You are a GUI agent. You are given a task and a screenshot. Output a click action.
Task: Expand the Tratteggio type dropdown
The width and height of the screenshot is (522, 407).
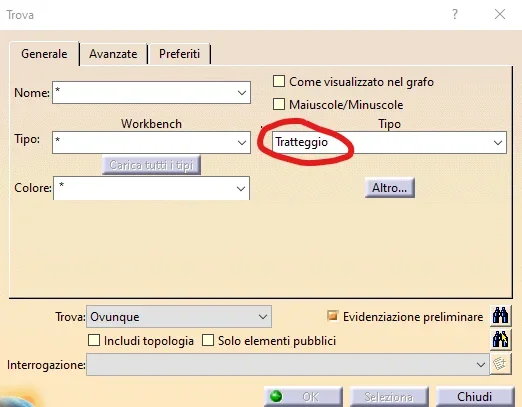(498, 143)
